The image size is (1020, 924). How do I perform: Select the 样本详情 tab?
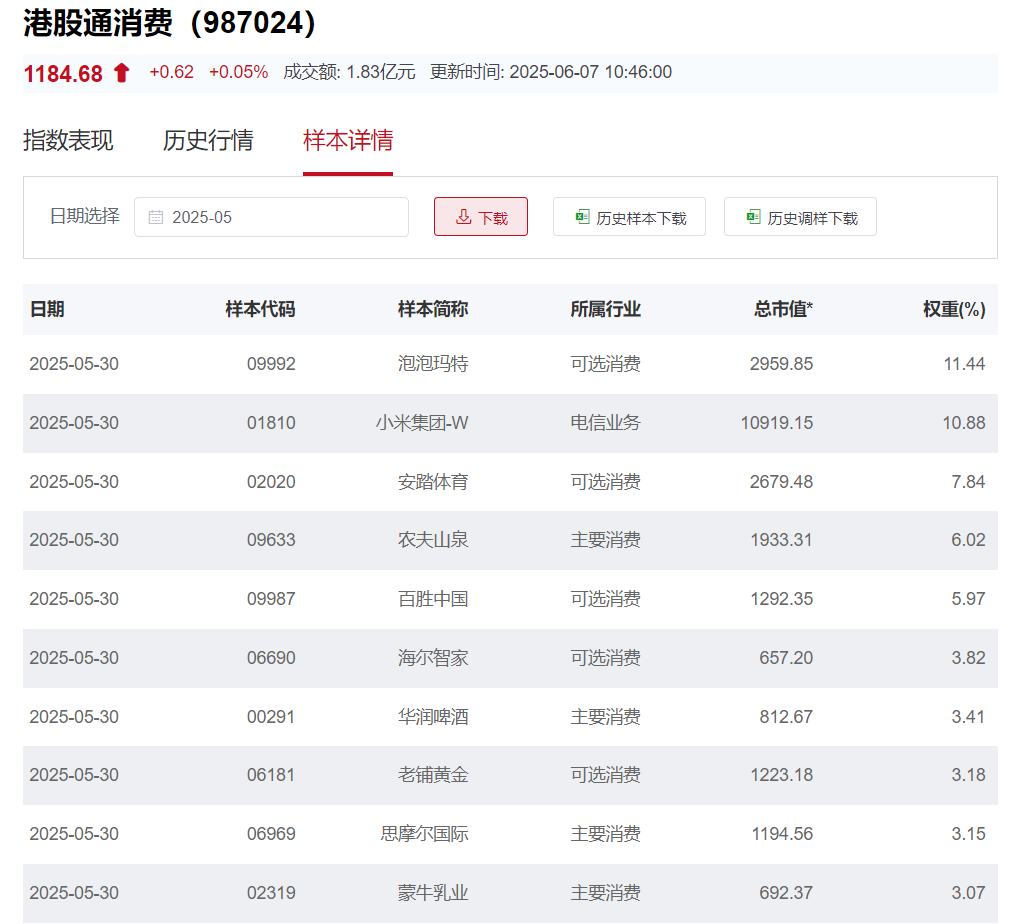[x=347, y=141]
